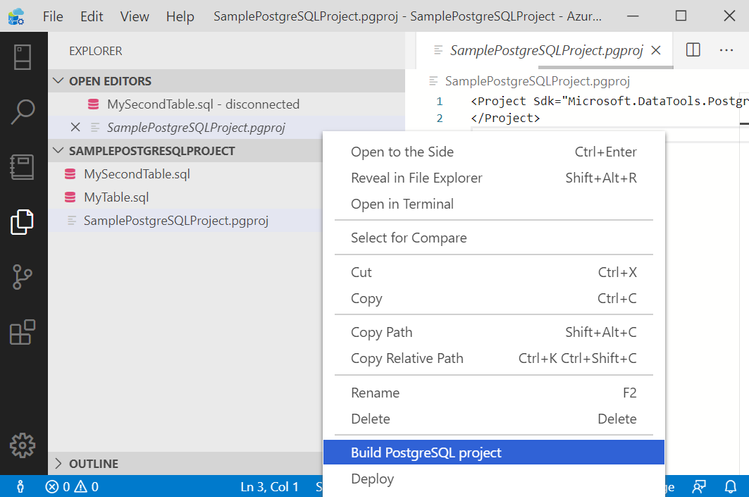Viewport: 749px width, 497px height.
Task: Collapse the Open Editors section
Action: click(x=60, y=81)
